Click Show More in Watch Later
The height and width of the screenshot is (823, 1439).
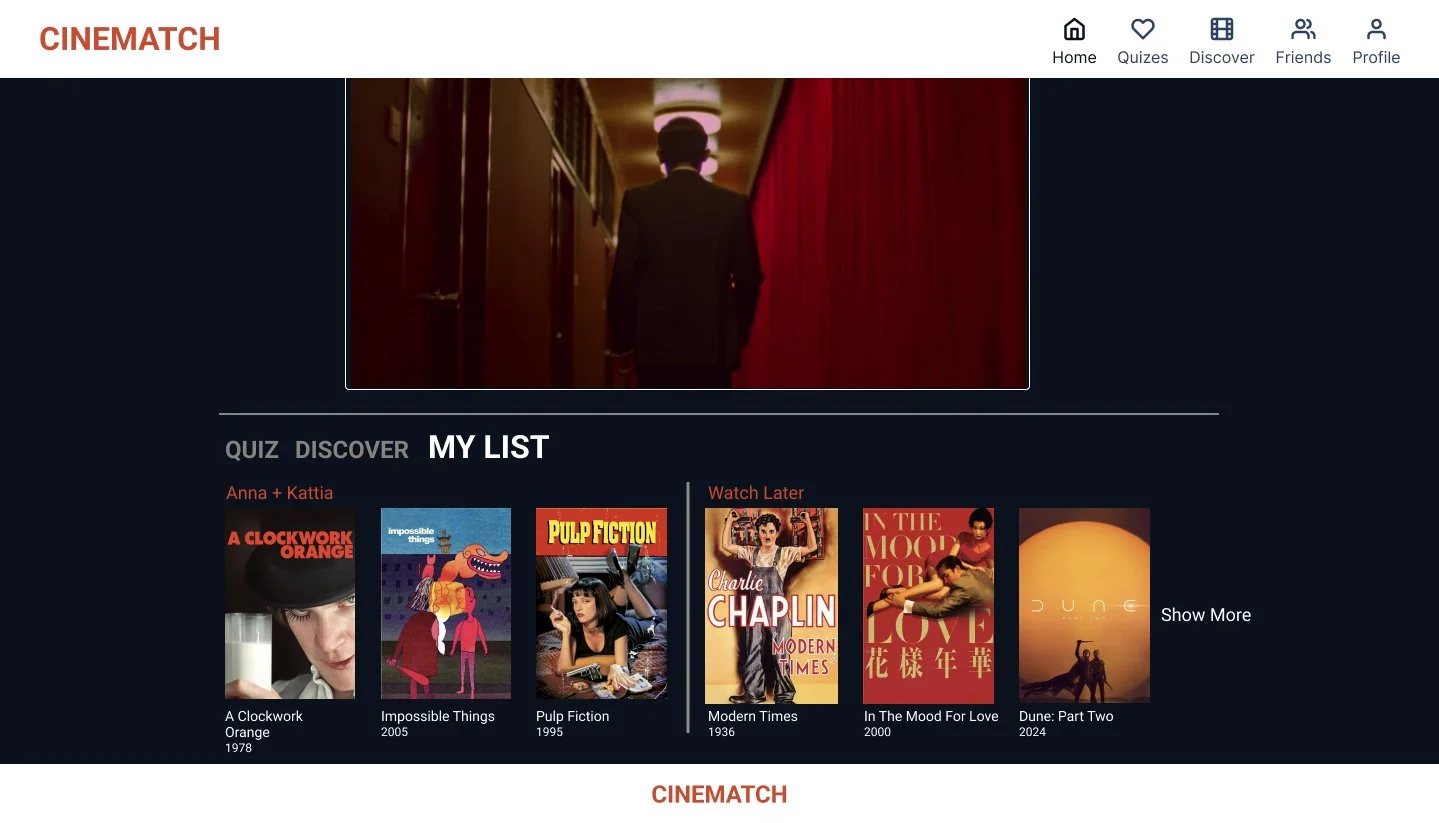pos(1206,615)
